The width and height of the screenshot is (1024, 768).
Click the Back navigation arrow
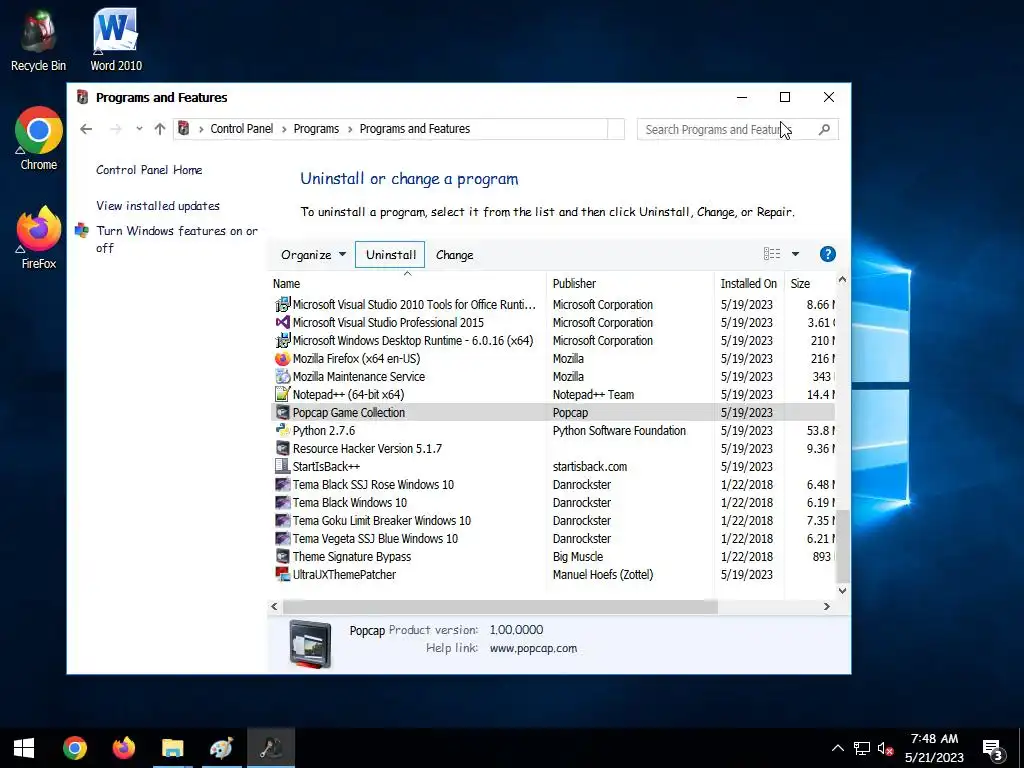[x=86, y=129]
